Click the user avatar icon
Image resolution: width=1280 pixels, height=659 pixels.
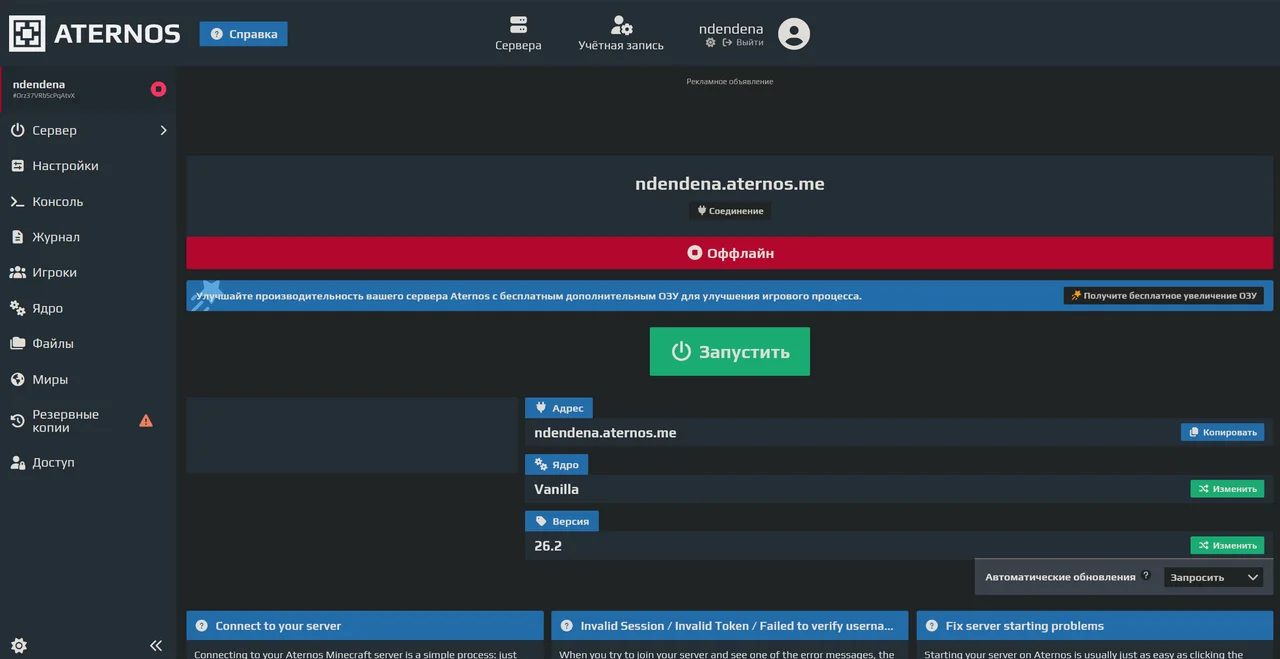click(x=794, y=34)
